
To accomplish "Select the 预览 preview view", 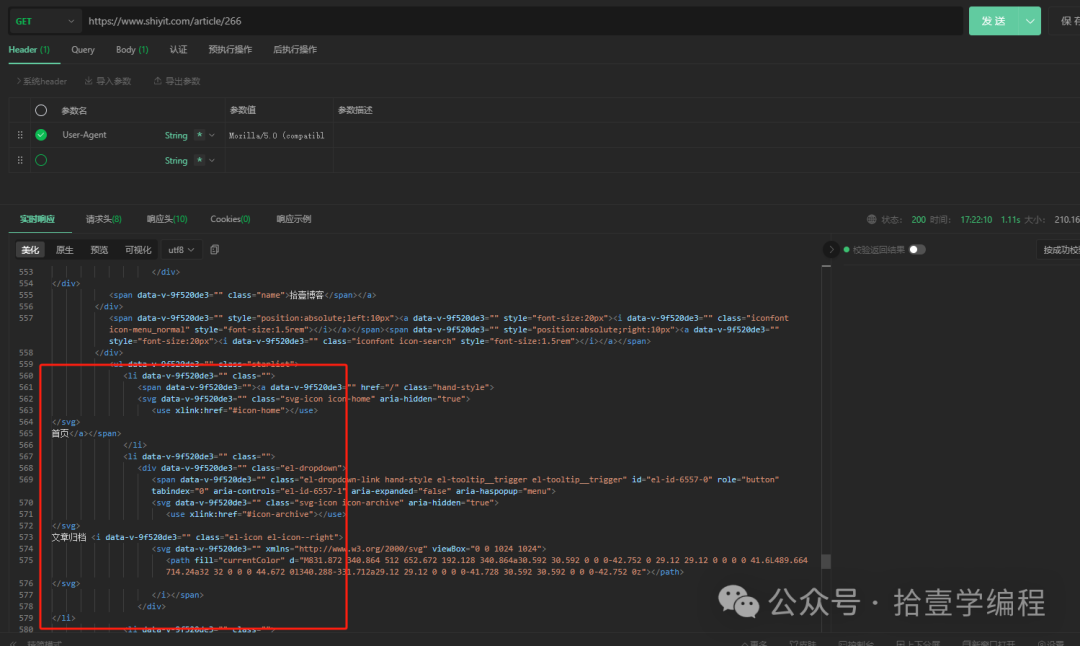I will click(99, 250).
